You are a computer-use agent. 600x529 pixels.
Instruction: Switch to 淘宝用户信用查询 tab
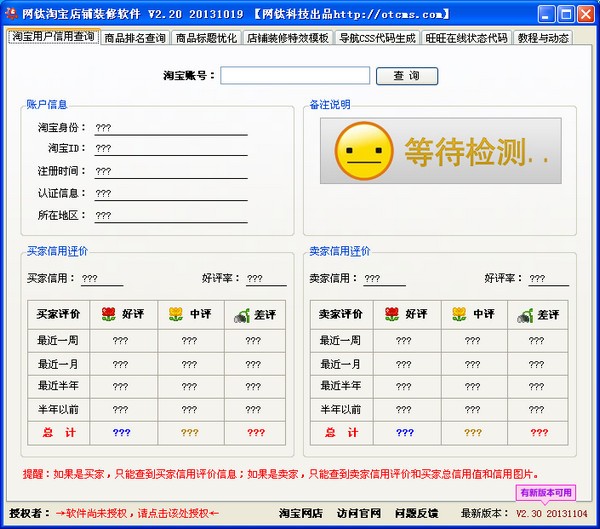53,37
